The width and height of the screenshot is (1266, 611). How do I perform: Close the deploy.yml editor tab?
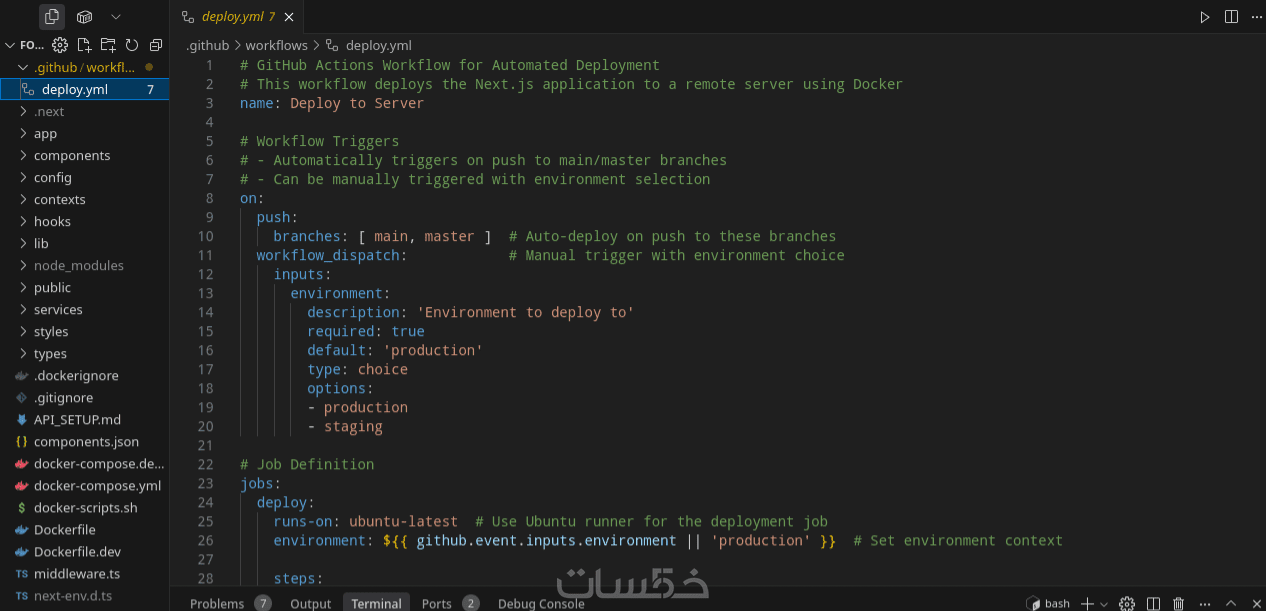click(289, 17)
